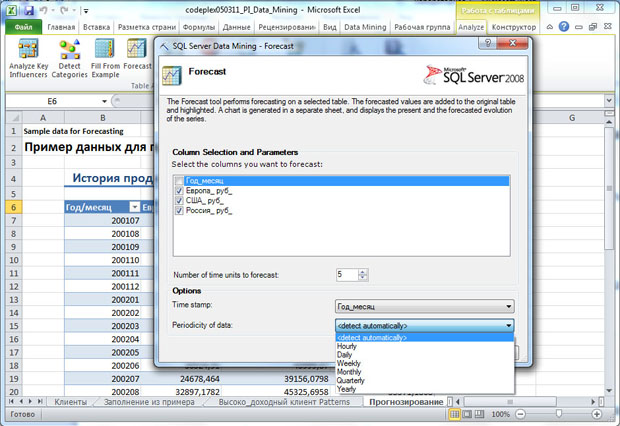Open the Файл tab
This screenshot has height=426, width=620.
(24, 27)
